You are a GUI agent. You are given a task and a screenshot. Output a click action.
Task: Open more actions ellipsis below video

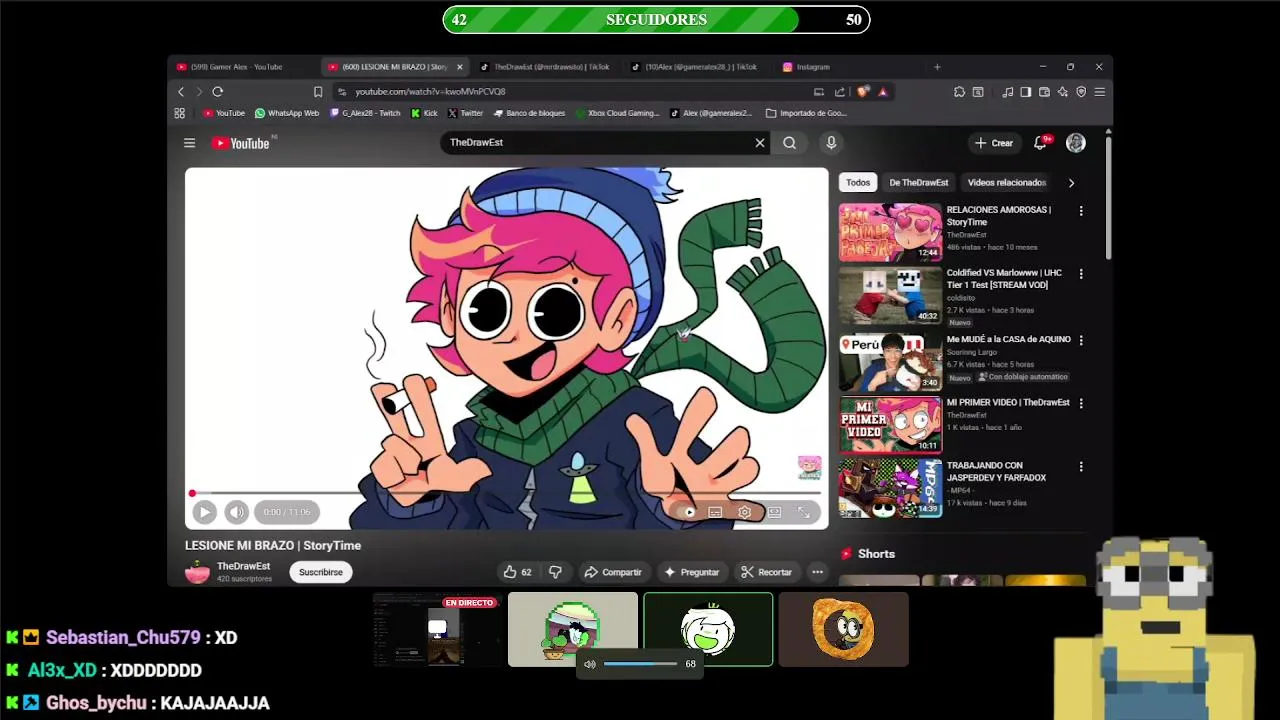817,572
